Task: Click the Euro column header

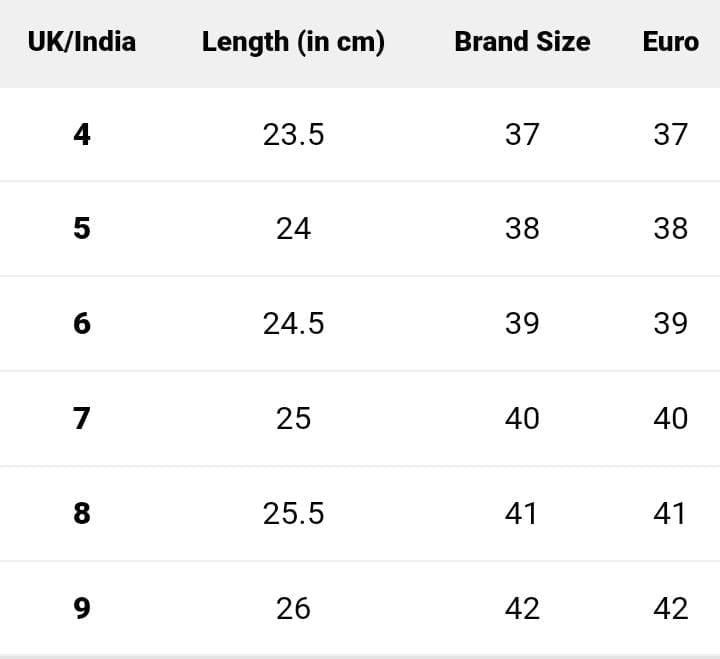Action: [670, 42]
